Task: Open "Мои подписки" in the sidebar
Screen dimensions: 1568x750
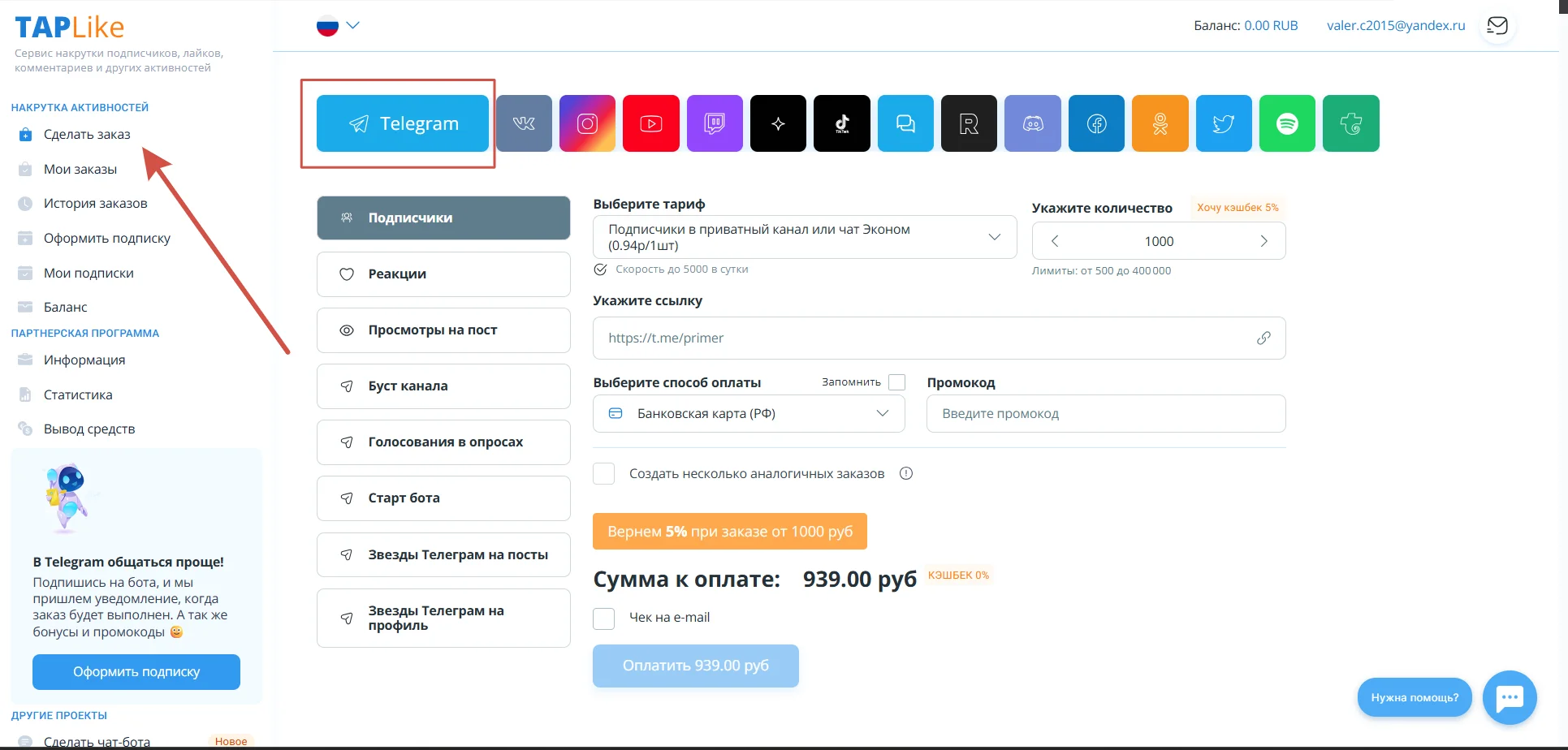Action: (x=89, y=274)
